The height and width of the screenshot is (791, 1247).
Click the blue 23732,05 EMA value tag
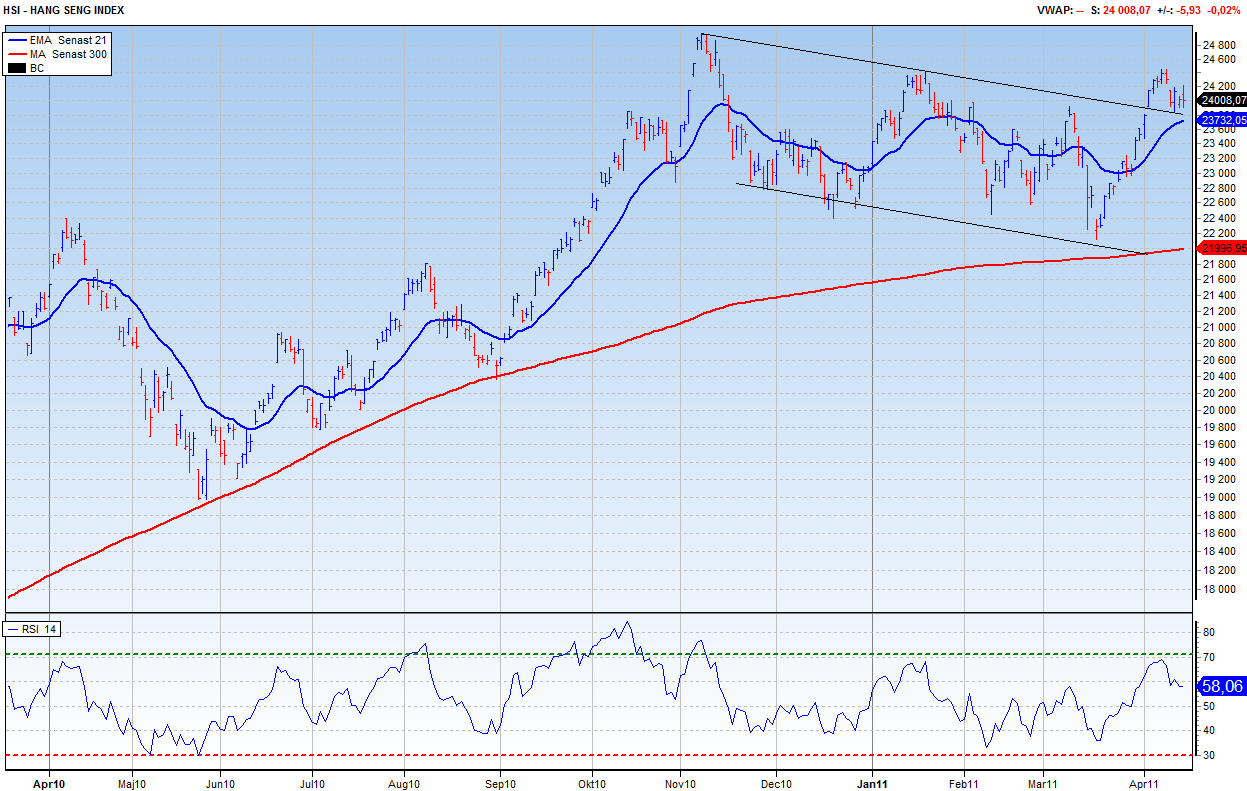tap(1222, 120)
